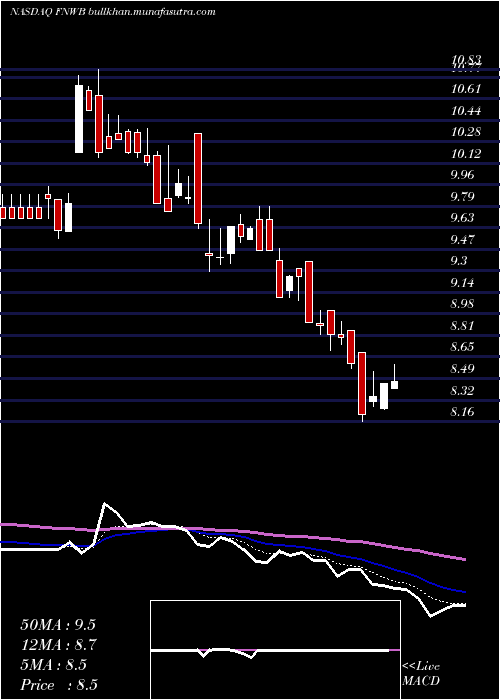
Task: Select the 9.96 price axis label
Action: pyautogui.click(x=462, y=175)
